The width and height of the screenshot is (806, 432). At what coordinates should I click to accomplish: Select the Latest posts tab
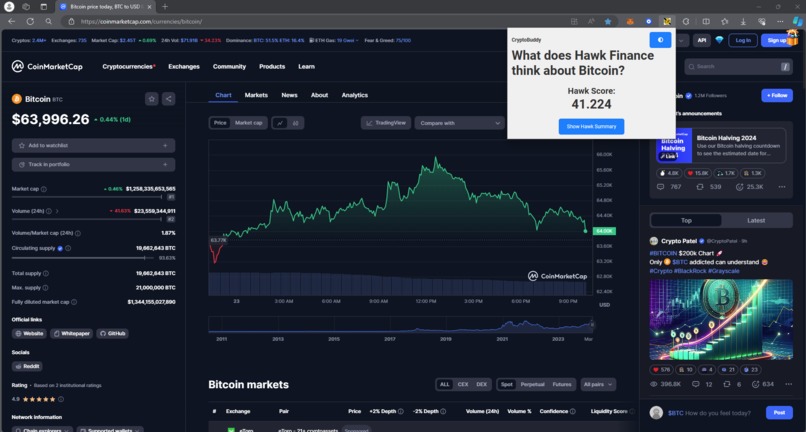click(x=756, y=220)
